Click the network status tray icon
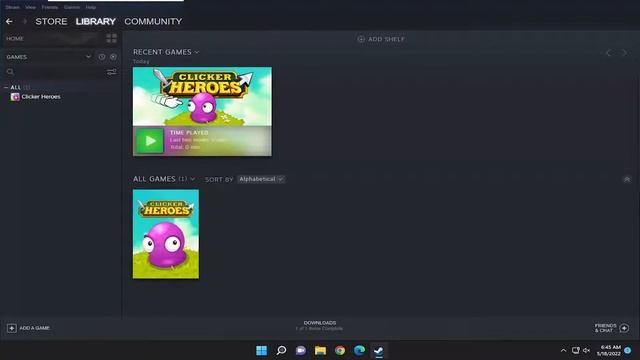Viewport: 640px width, 360px height. pos(576,350)
